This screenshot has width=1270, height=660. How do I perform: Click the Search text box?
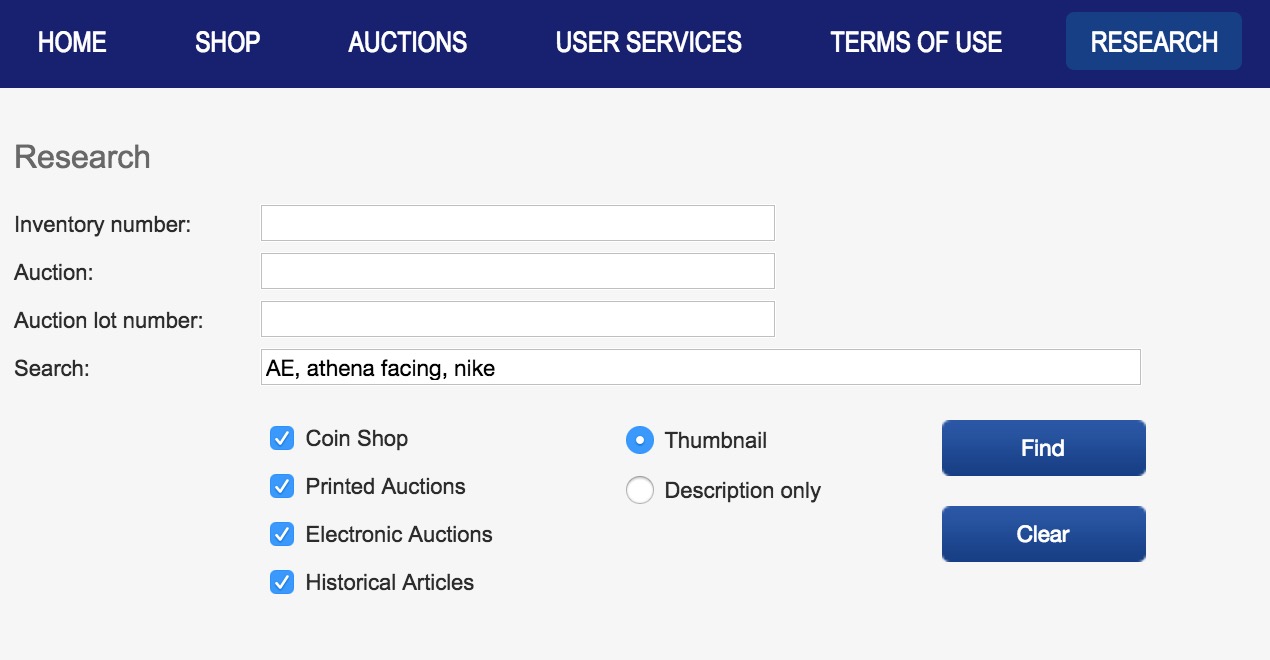(700, 367)
